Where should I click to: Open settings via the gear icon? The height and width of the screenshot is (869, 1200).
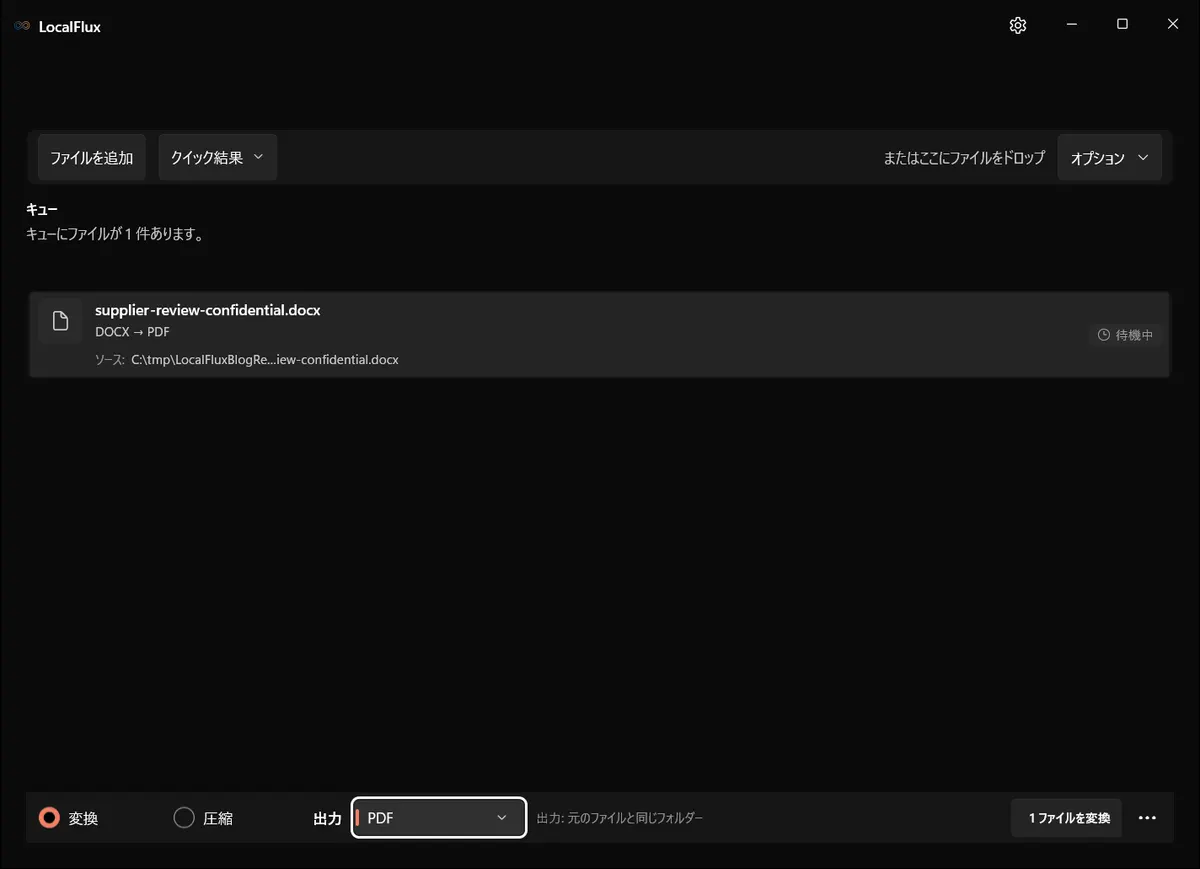click(1018, 26)
